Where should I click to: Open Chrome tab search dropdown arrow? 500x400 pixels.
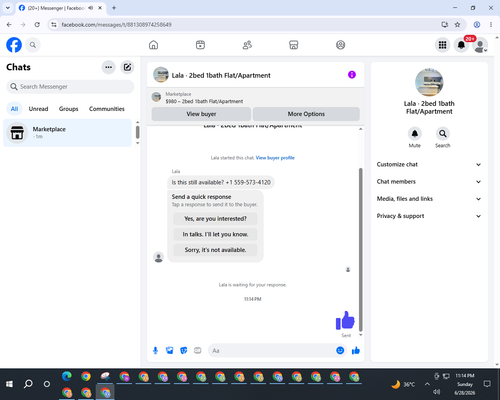point(8,8)
